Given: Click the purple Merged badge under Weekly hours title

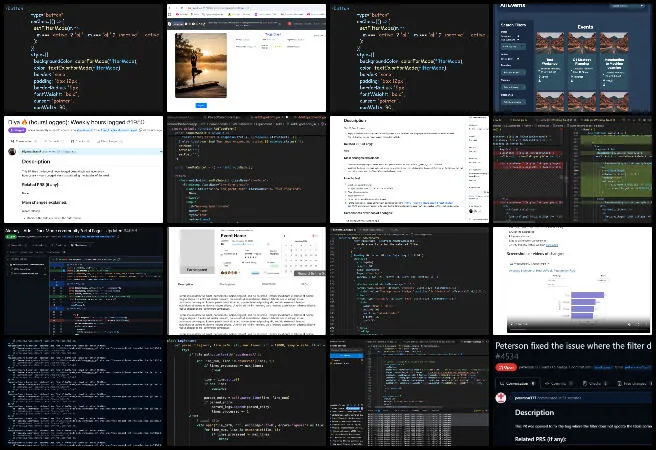Looking at the screenshot, I should click(17, 131).
